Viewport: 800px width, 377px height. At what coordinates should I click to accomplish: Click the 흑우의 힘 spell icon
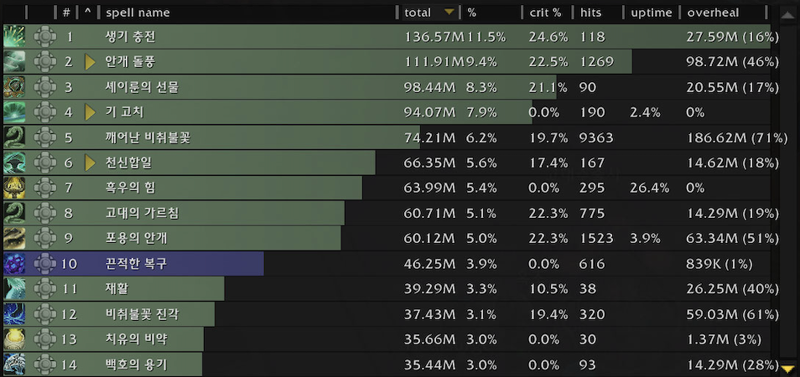pos(14,188)
